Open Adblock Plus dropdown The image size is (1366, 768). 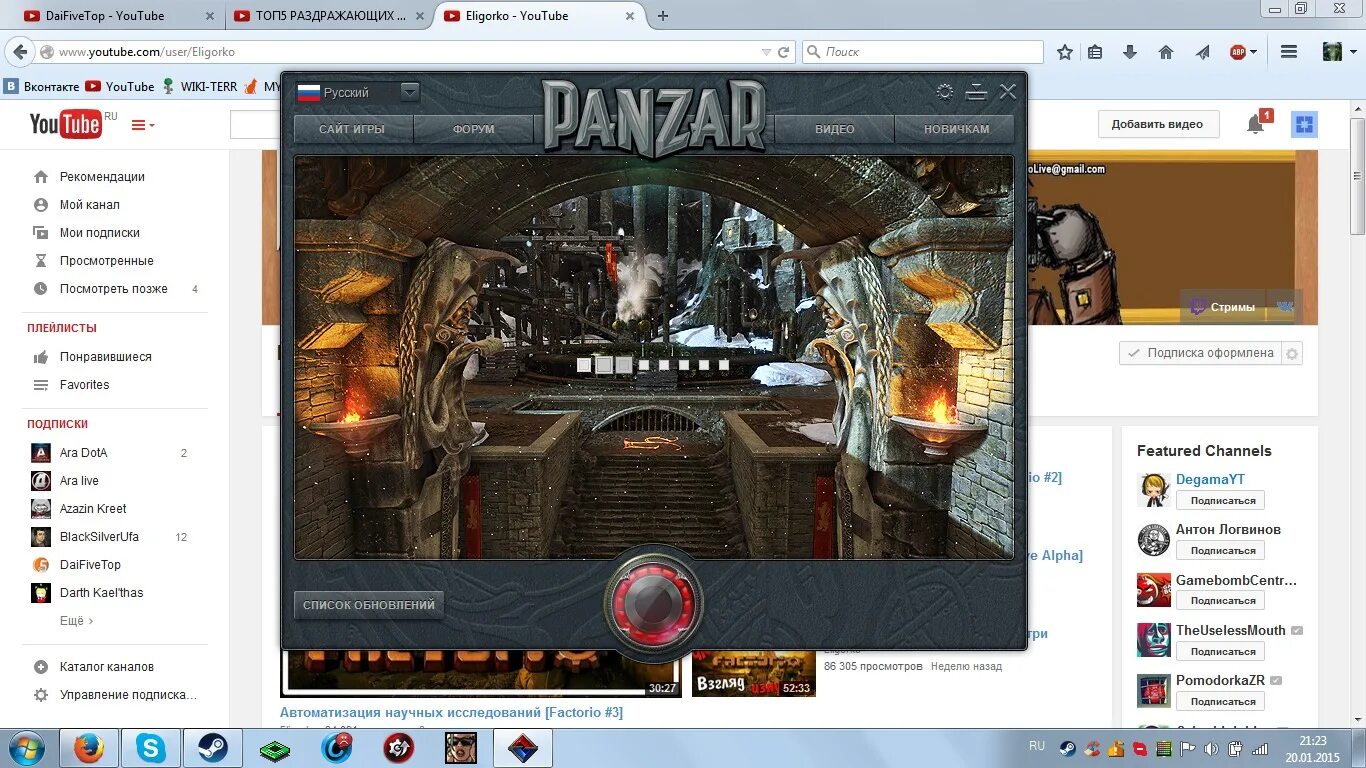pyautogui.click(x=1253, y=52)
